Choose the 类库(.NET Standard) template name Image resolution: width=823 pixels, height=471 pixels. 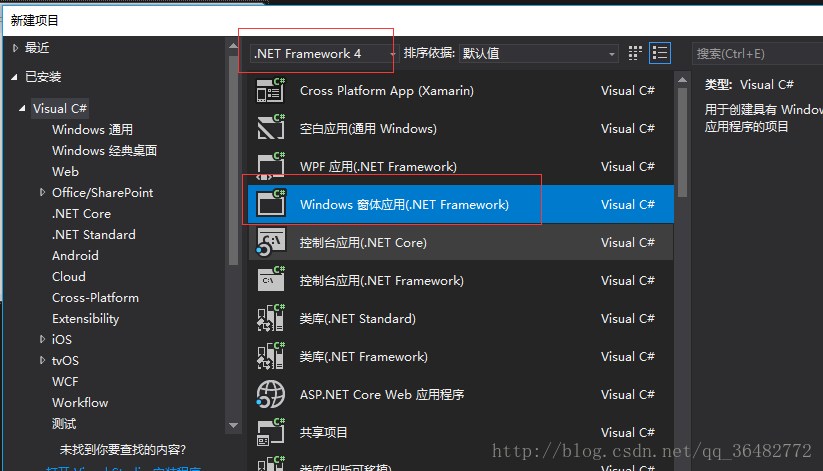[x=357, y=318]
